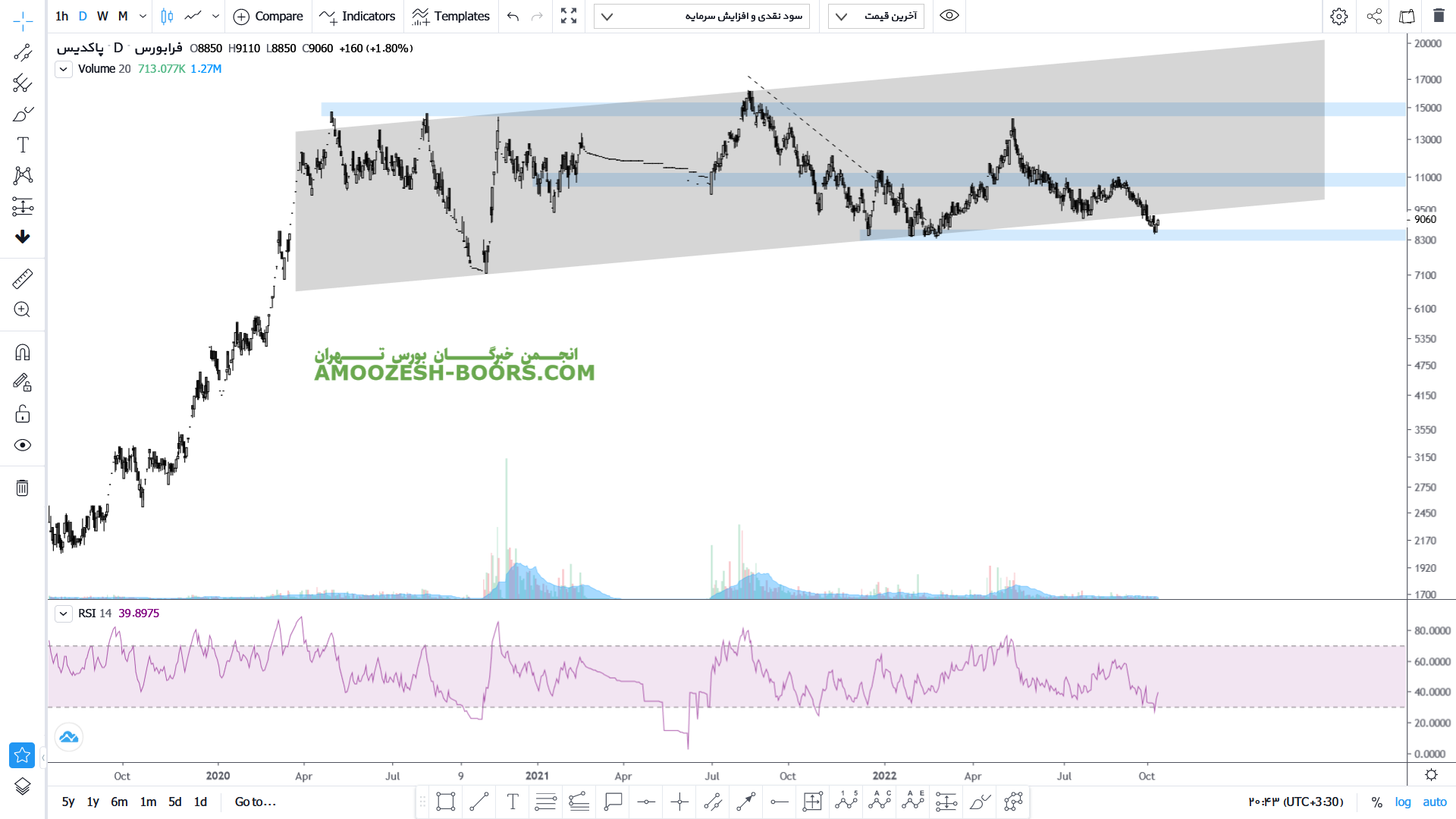Select the text tool in left sidebar

point(23,145)
